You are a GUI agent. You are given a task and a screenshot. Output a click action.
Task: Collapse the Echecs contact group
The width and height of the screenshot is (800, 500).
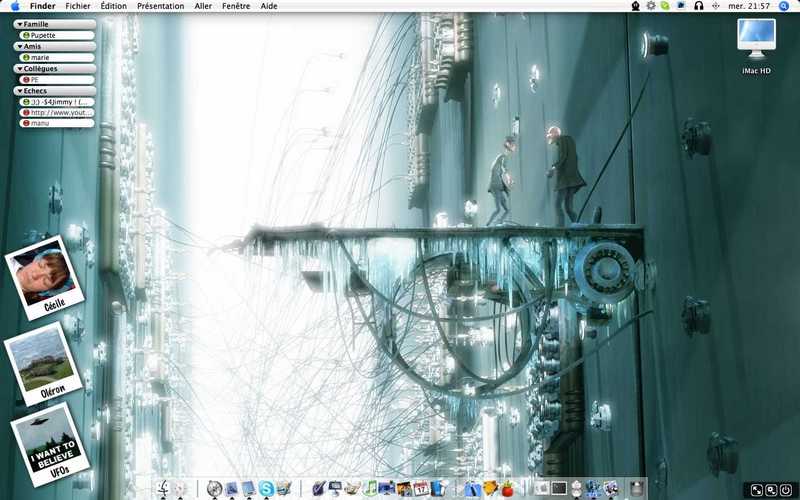[20, 91]
